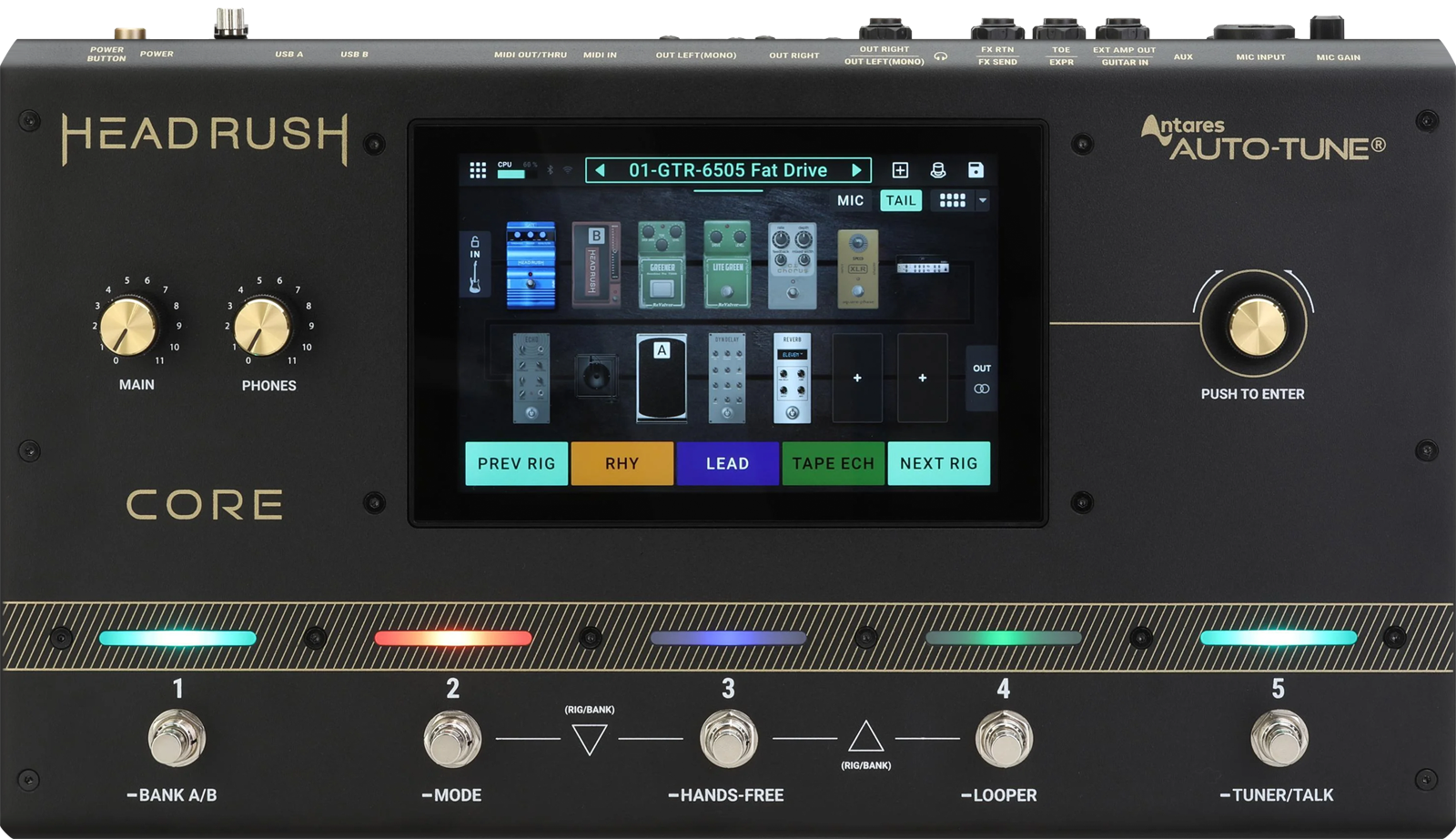Viewport: 1456px width, 839px height.
Task: Tap the add new rig plus-box icon
Action: pyautogui.click(x=900, y=170)
